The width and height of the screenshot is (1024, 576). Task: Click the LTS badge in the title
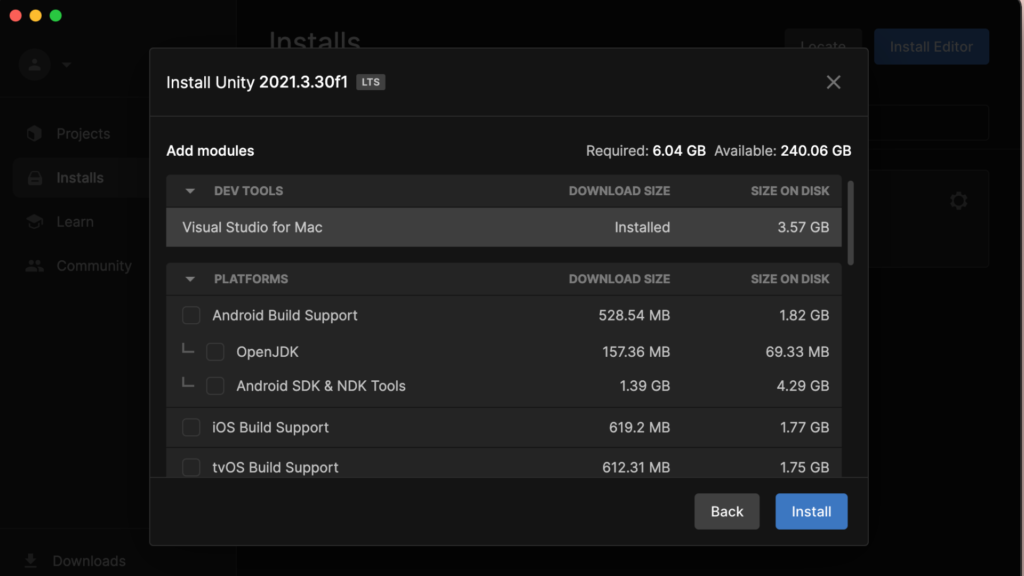pos(370,82)
